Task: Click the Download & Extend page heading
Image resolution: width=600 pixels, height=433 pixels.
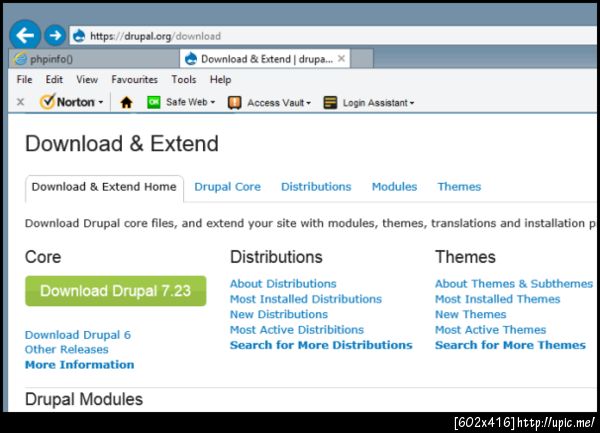Action: coord(122,144)
